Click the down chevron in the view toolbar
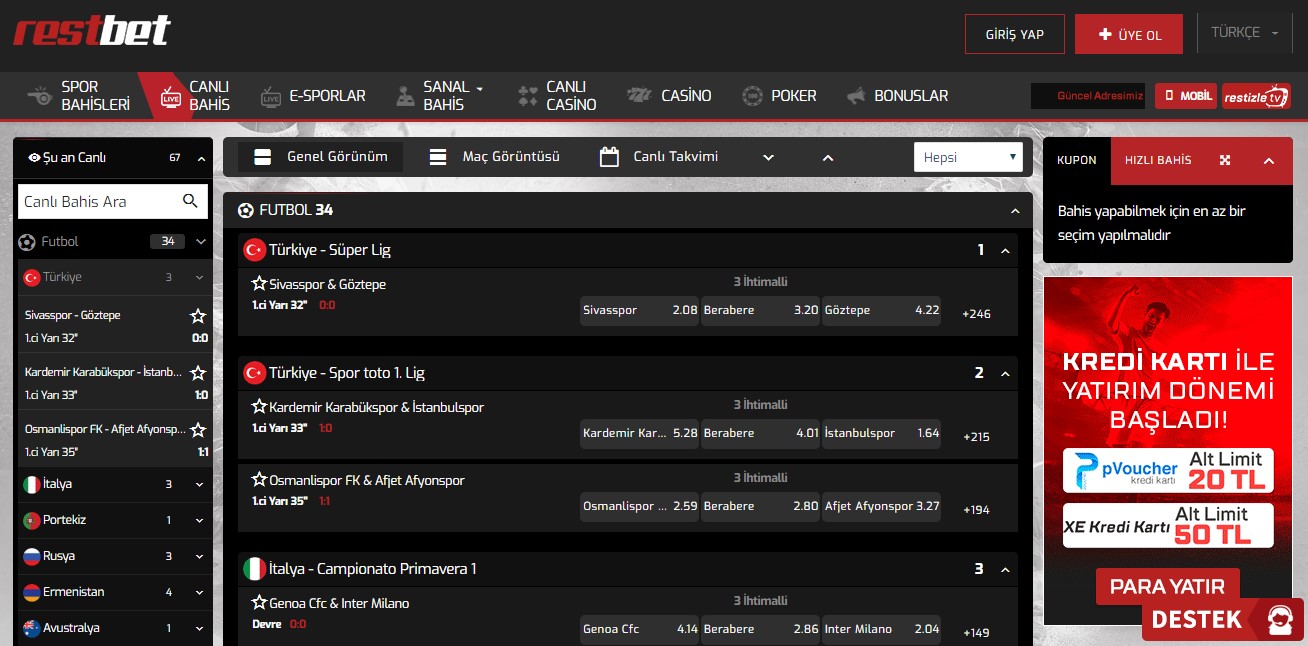Viewport: 1308px width, 646px height. click(768, 158)
